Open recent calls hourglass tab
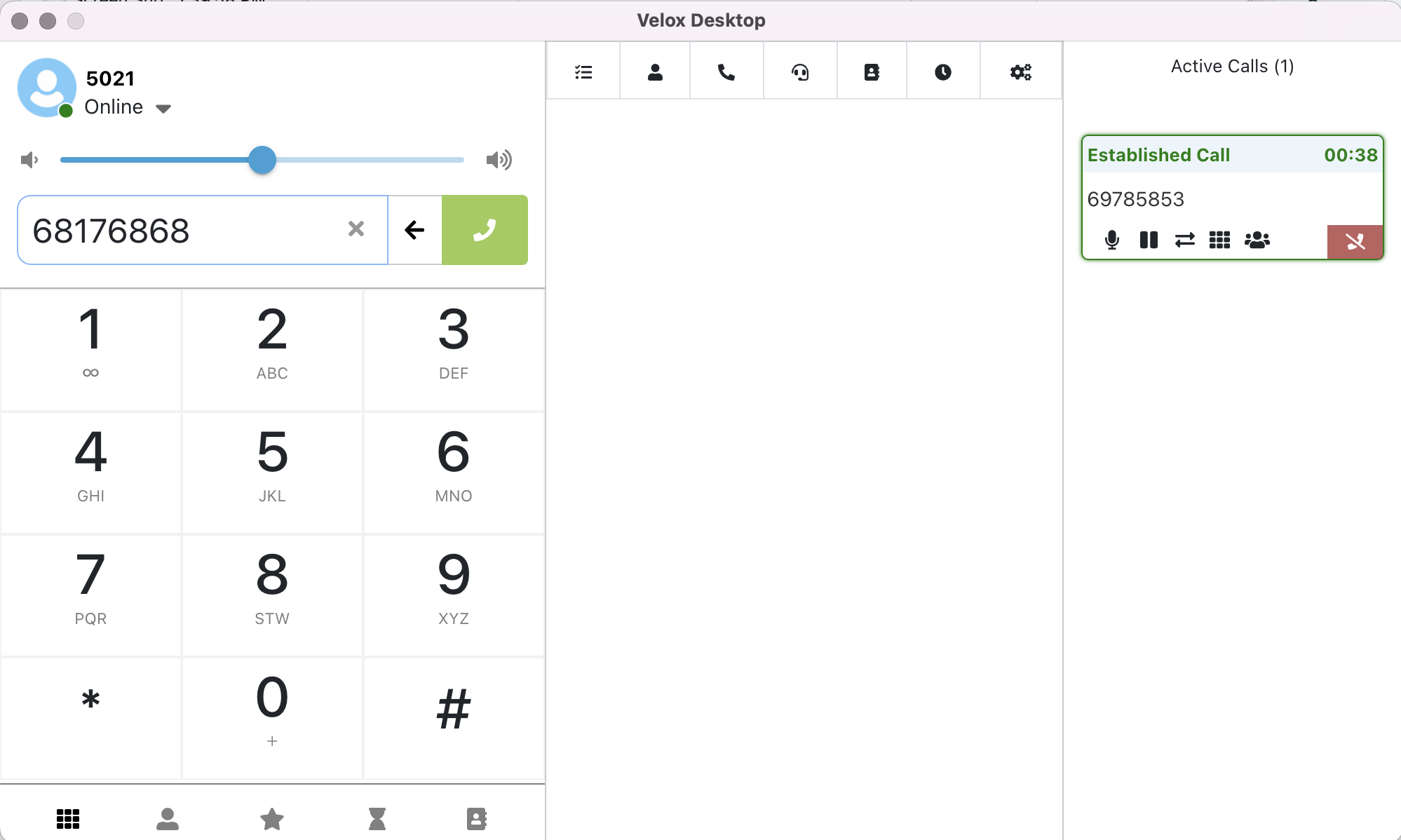Screen dimensions: 1401x840 [377, 818]
